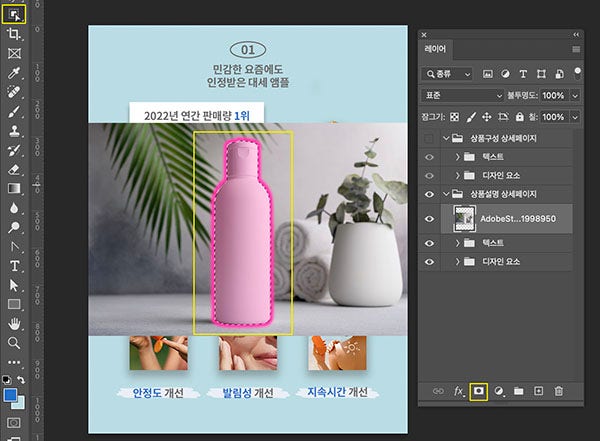Click the Add layer mask button
This screenshot has width=600, height=441.
point(479,391)
